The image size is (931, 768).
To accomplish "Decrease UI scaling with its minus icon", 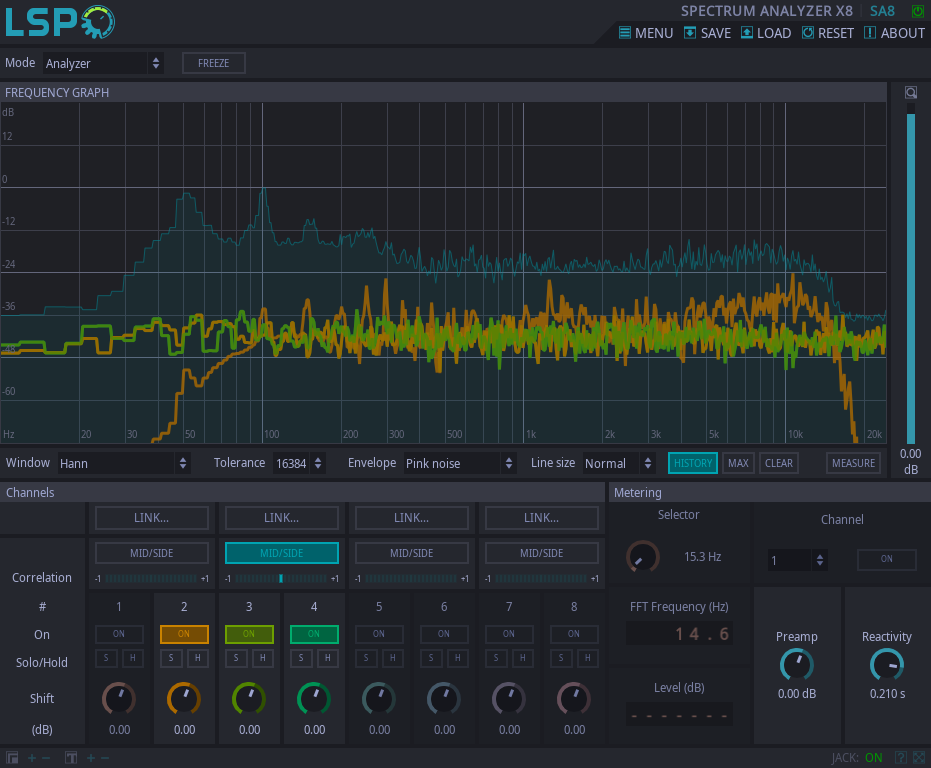I will (46, 758).
